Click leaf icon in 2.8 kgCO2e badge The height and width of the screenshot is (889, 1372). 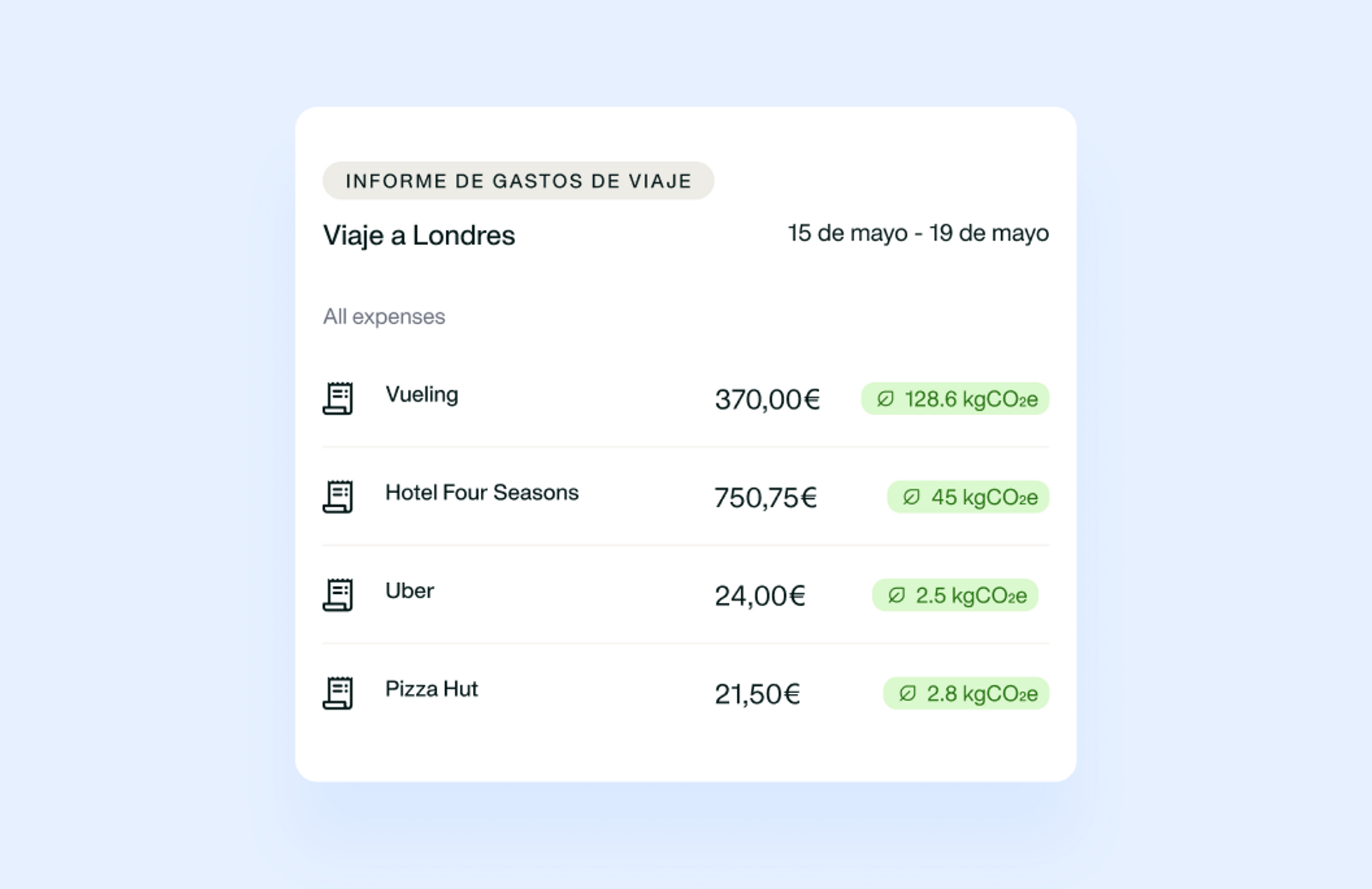tap(908, 693)
